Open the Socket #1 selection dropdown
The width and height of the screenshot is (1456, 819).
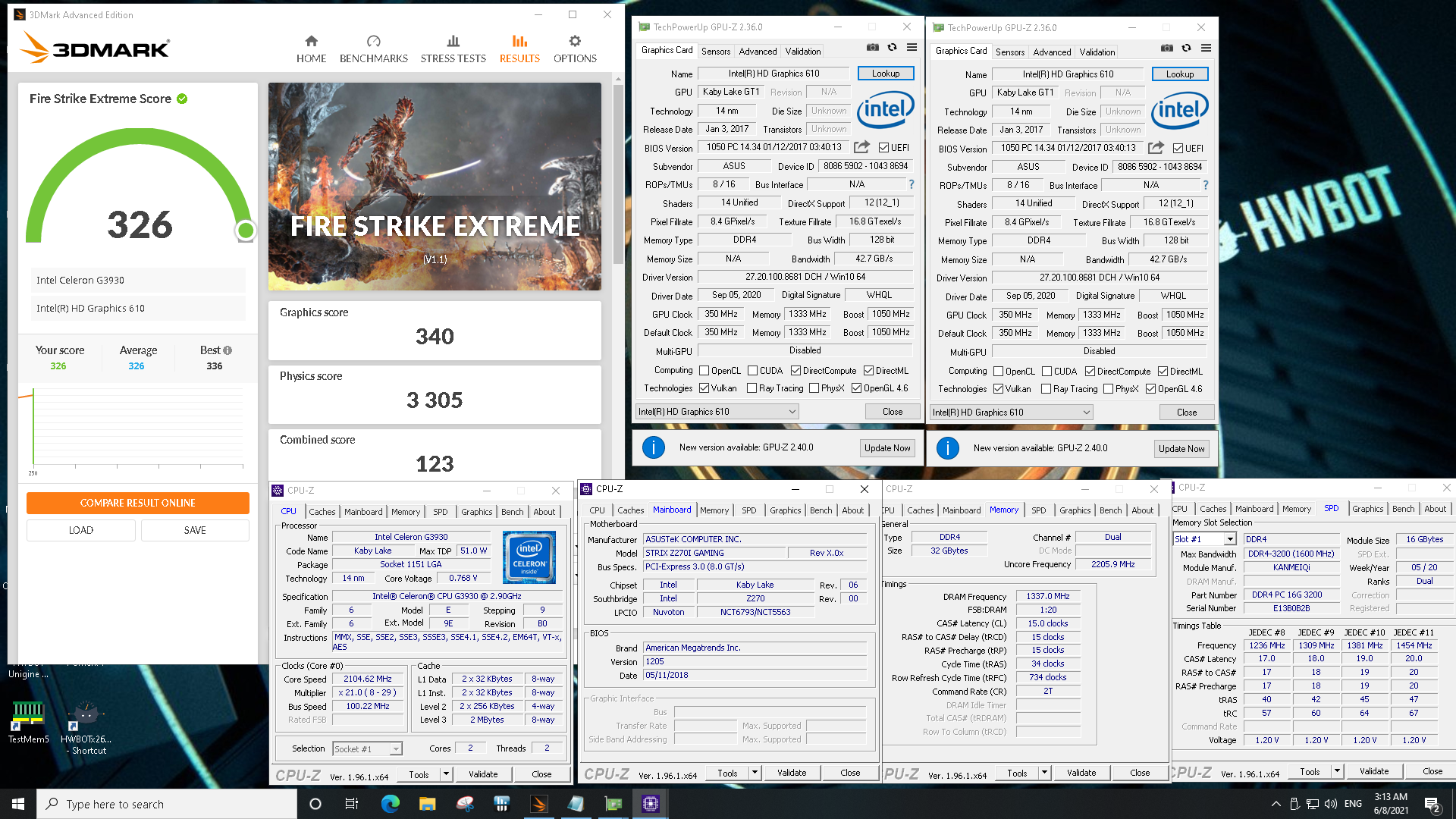click(x=367, y=748)
